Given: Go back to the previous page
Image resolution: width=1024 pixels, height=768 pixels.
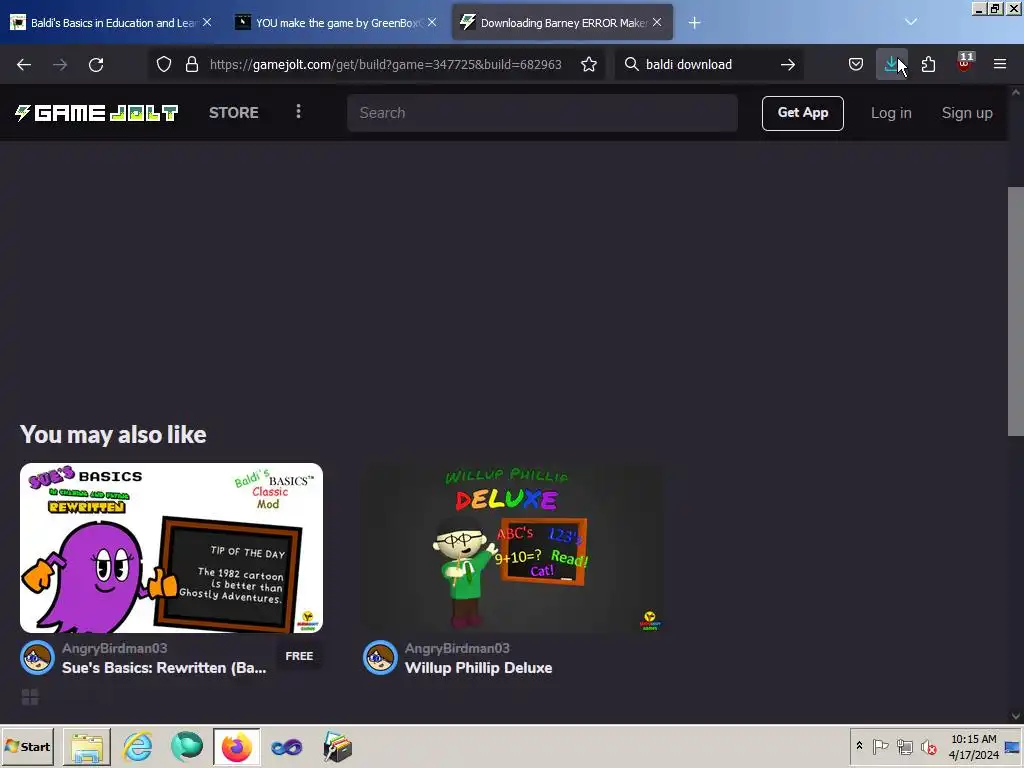Looking at the screenshot, I should point(24,65).
